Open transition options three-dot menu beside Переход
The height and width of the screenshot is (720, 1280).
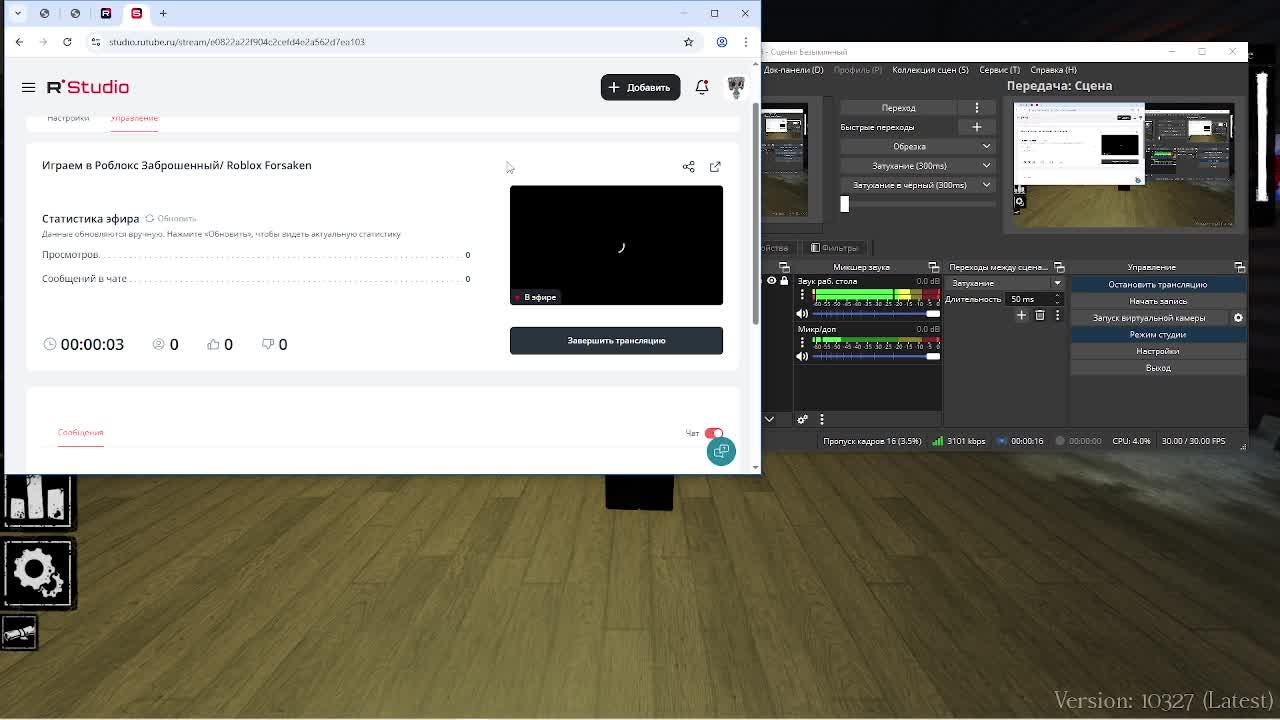click(977, 108)
